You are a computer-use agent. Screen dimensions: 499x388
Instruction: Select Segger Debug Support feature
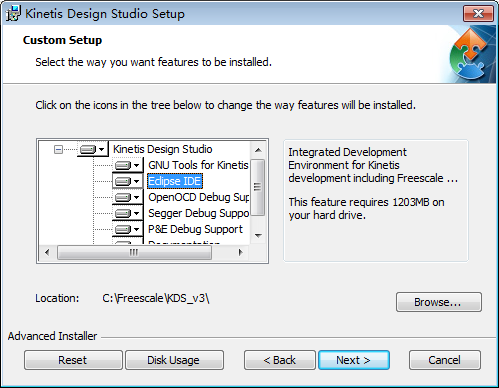point(199,213)
